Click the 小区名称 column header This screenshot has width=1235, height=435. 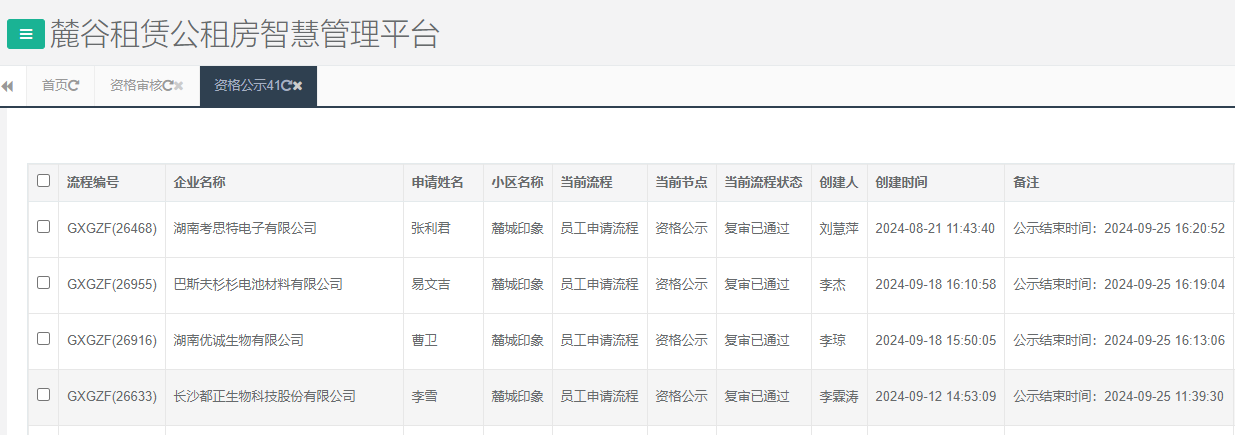click(x=517, y=183)
